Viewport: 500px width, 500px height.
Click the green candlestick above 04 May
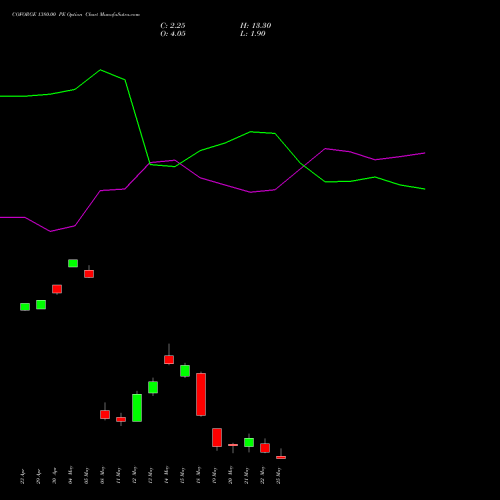(x=73, y=263)
